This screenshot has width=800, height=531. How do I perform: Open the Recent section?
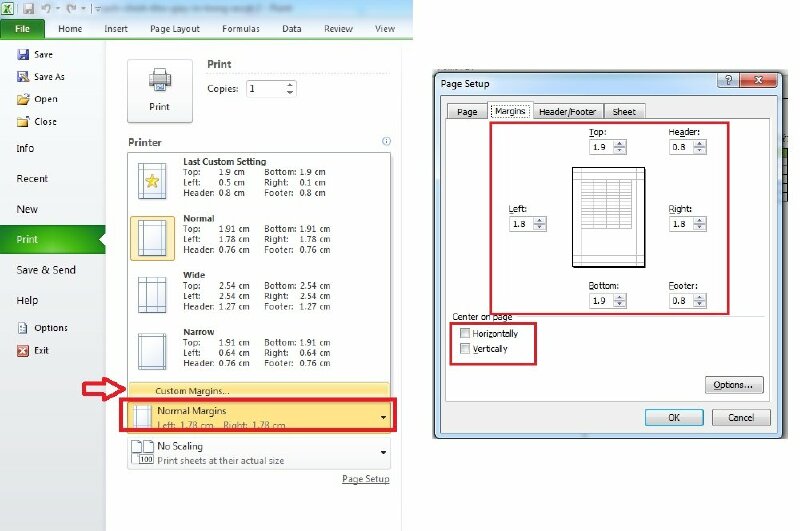(32, 179)
